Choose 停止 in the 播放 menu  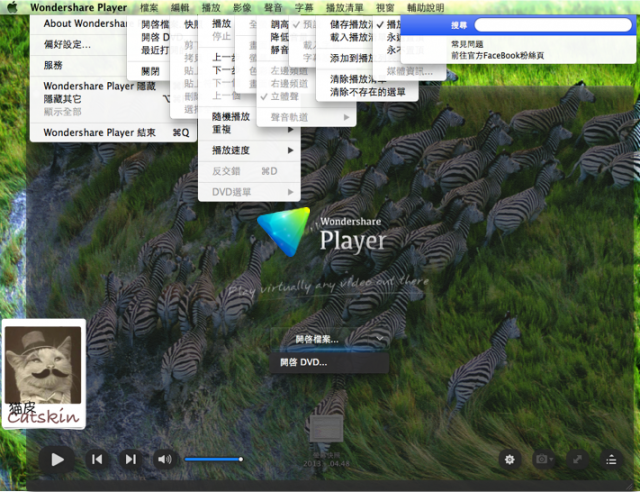221,36
